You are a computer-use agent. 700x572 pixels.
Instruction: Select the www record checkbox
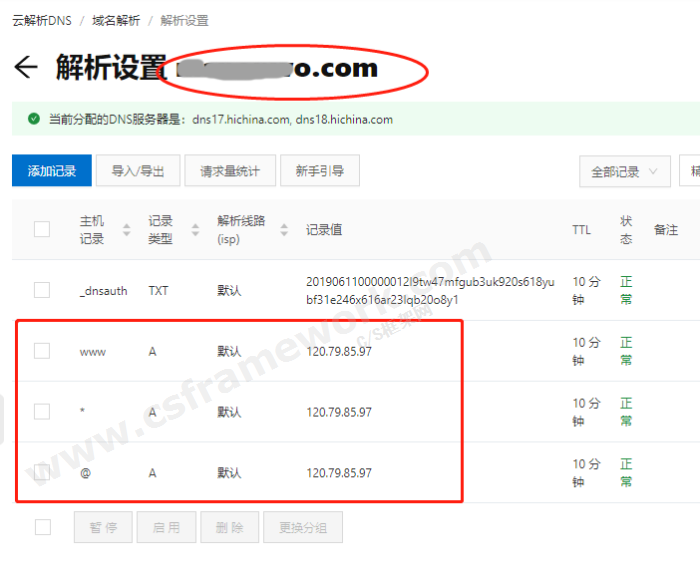coord(42,351)
